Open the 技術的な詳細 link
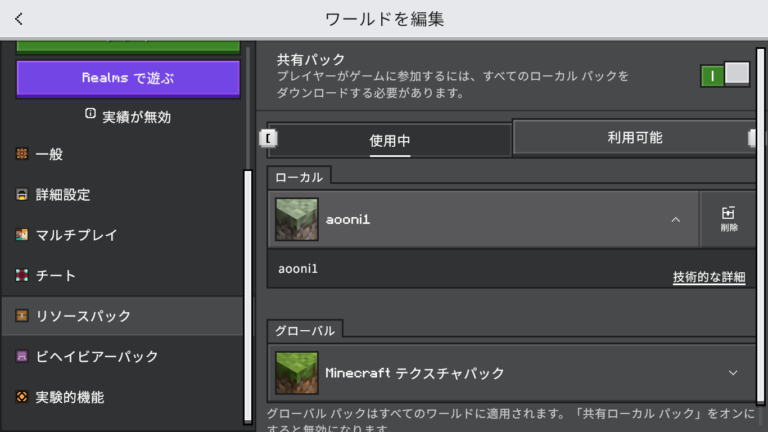This screenshot has width=768, height=432. (x=708, y=278)
